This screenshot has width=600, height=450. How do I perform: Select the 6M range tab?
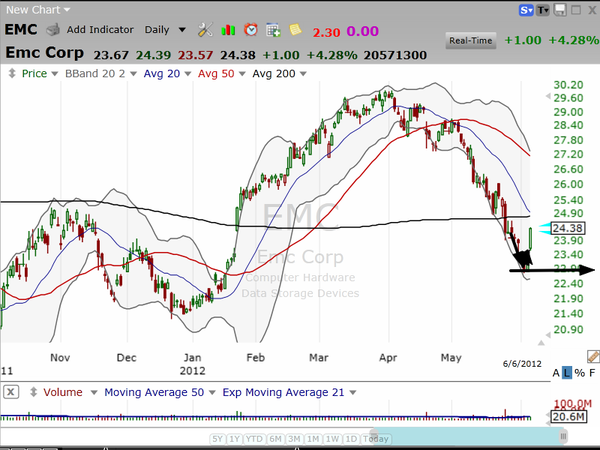[275, 439]
